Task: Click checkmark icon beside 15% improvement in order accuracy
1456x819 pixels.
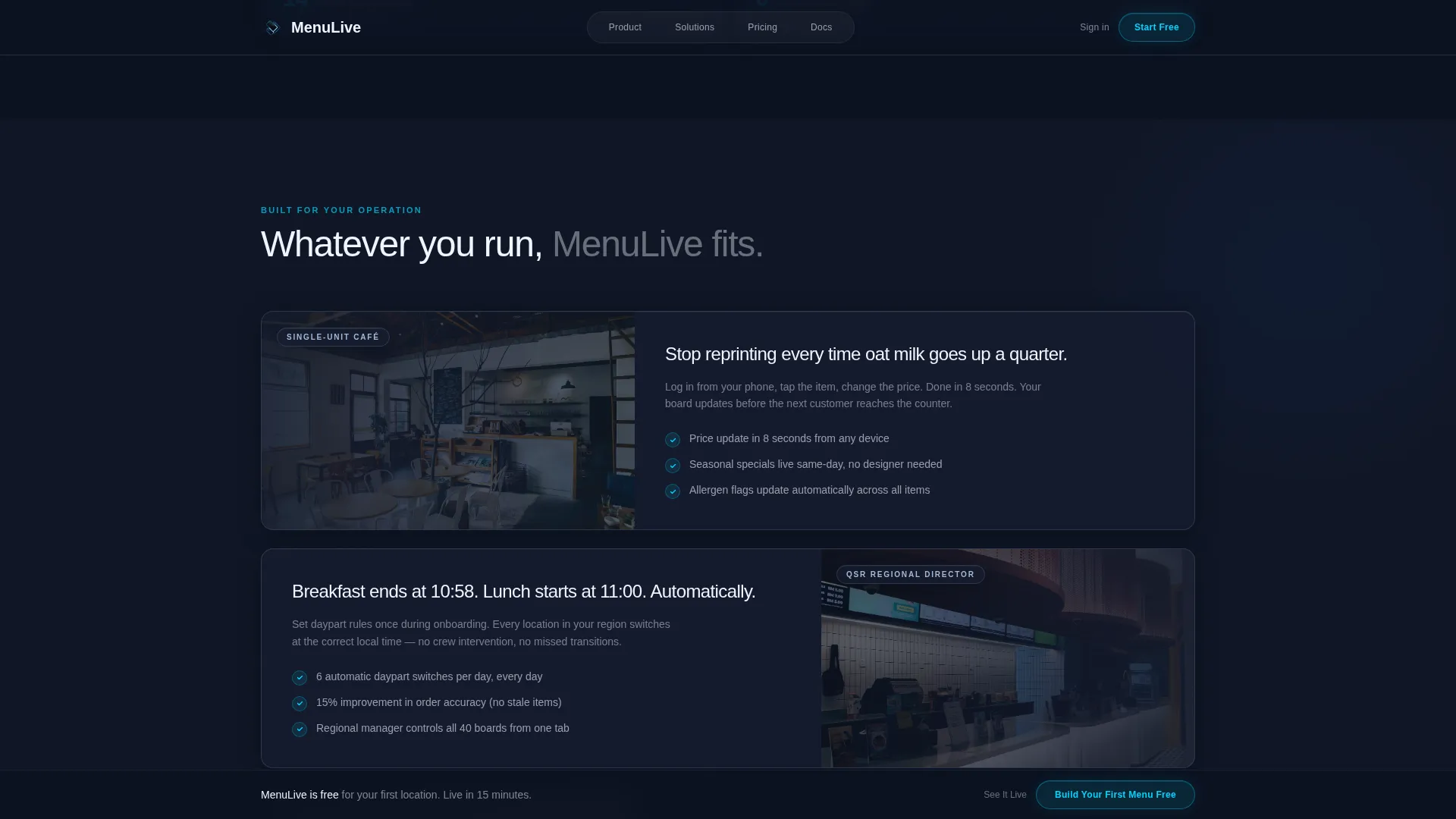Action: tap(300, 704)
